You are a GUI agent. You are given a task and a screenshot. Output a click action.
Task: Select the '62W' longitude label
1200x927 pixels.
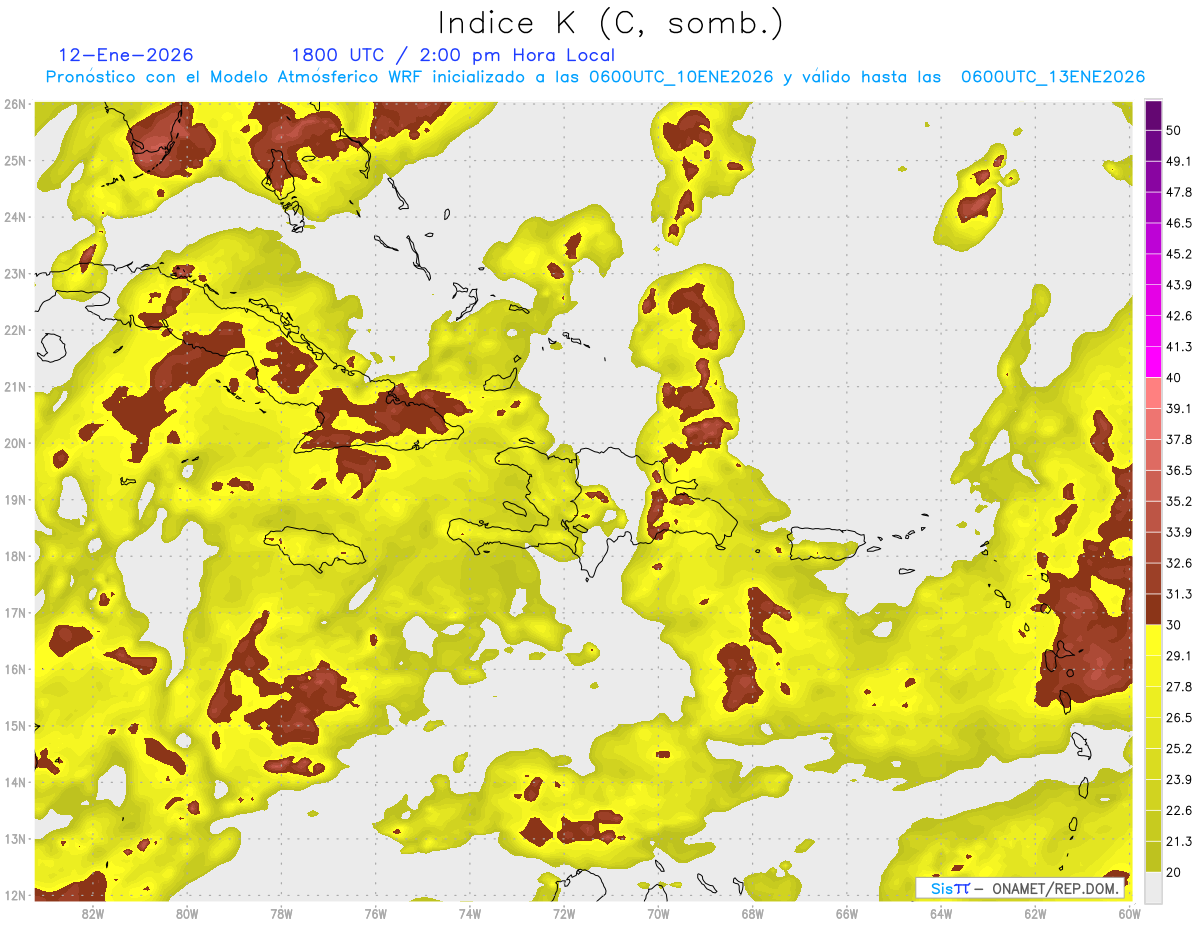(1035, 913)
